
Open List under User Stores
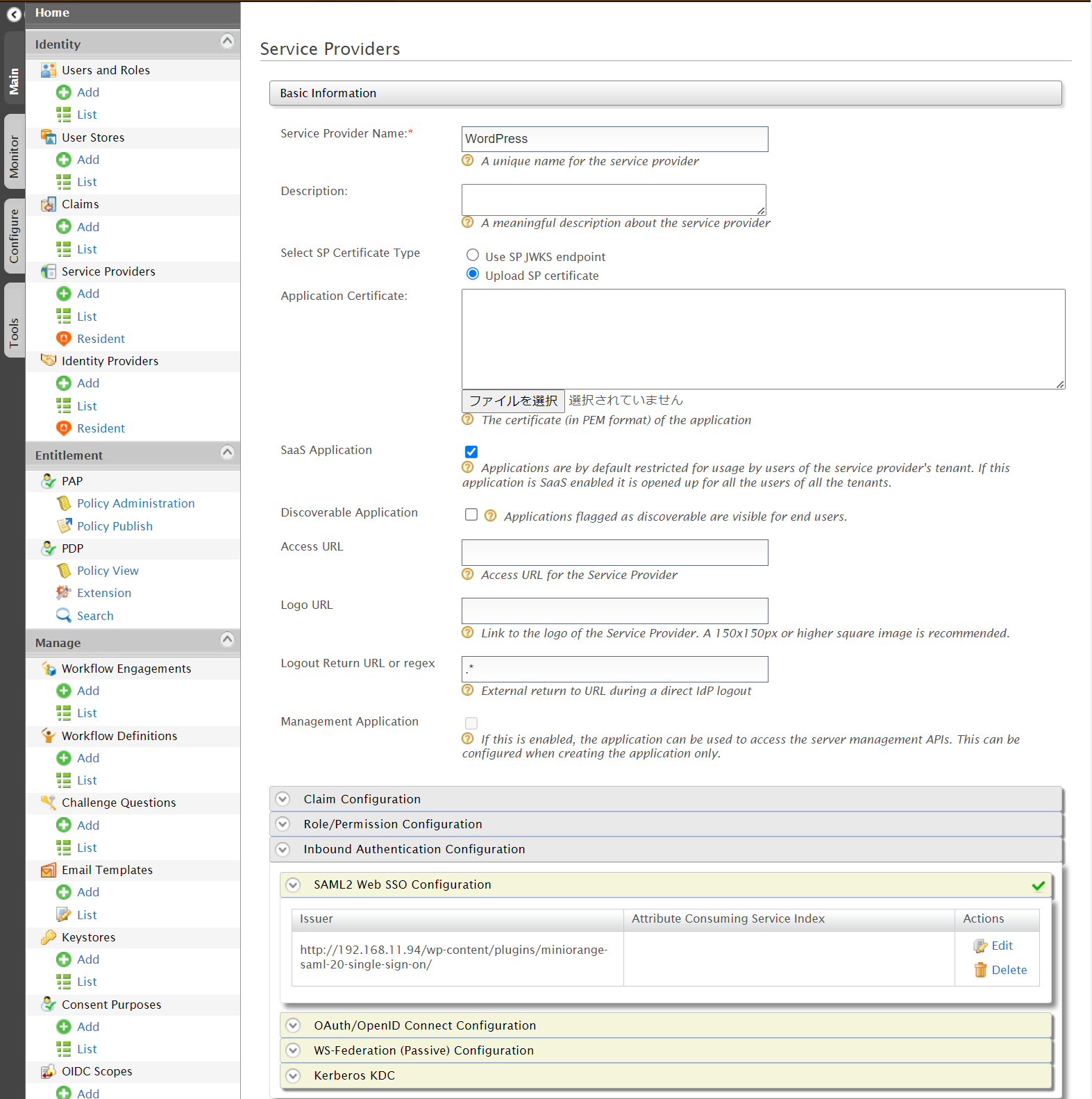(87, 182)
